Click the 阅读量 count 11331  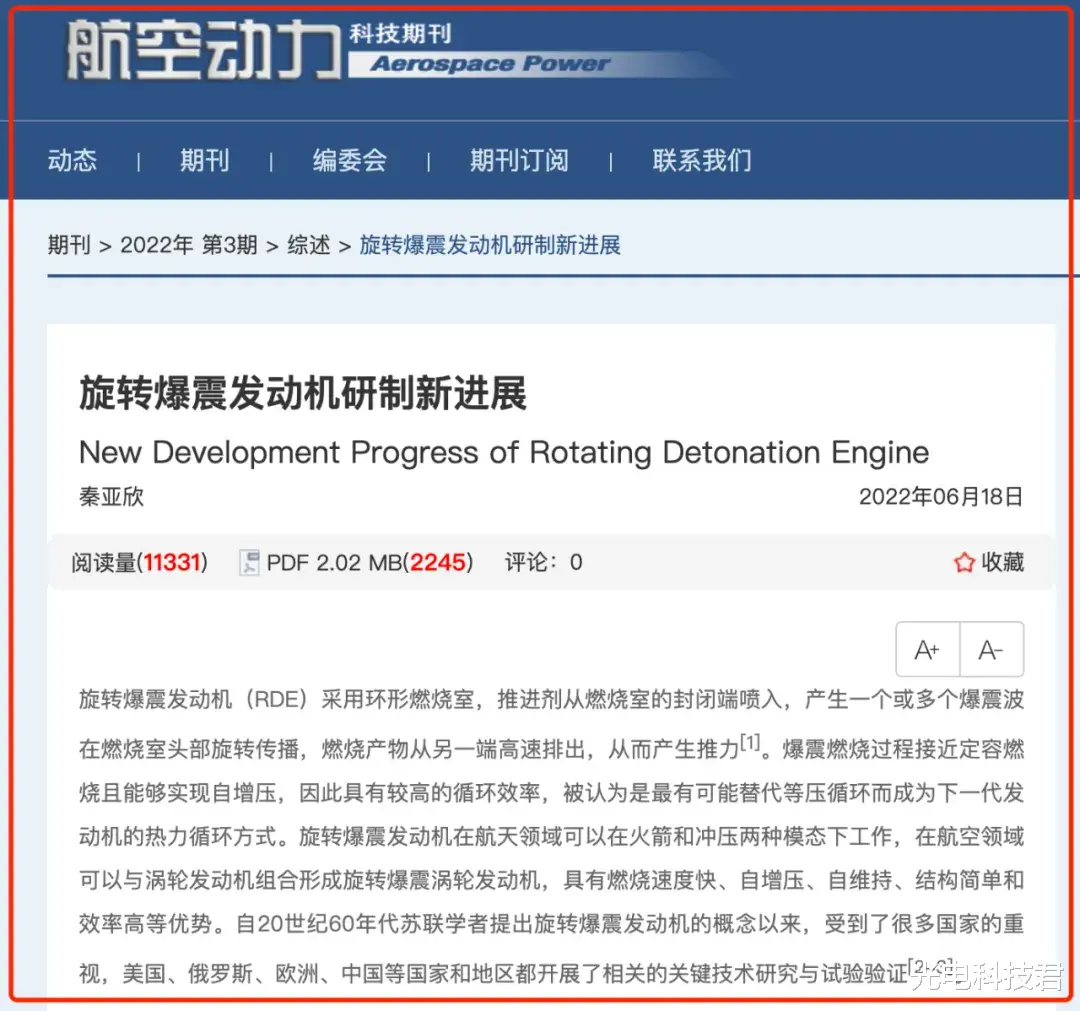172,563
